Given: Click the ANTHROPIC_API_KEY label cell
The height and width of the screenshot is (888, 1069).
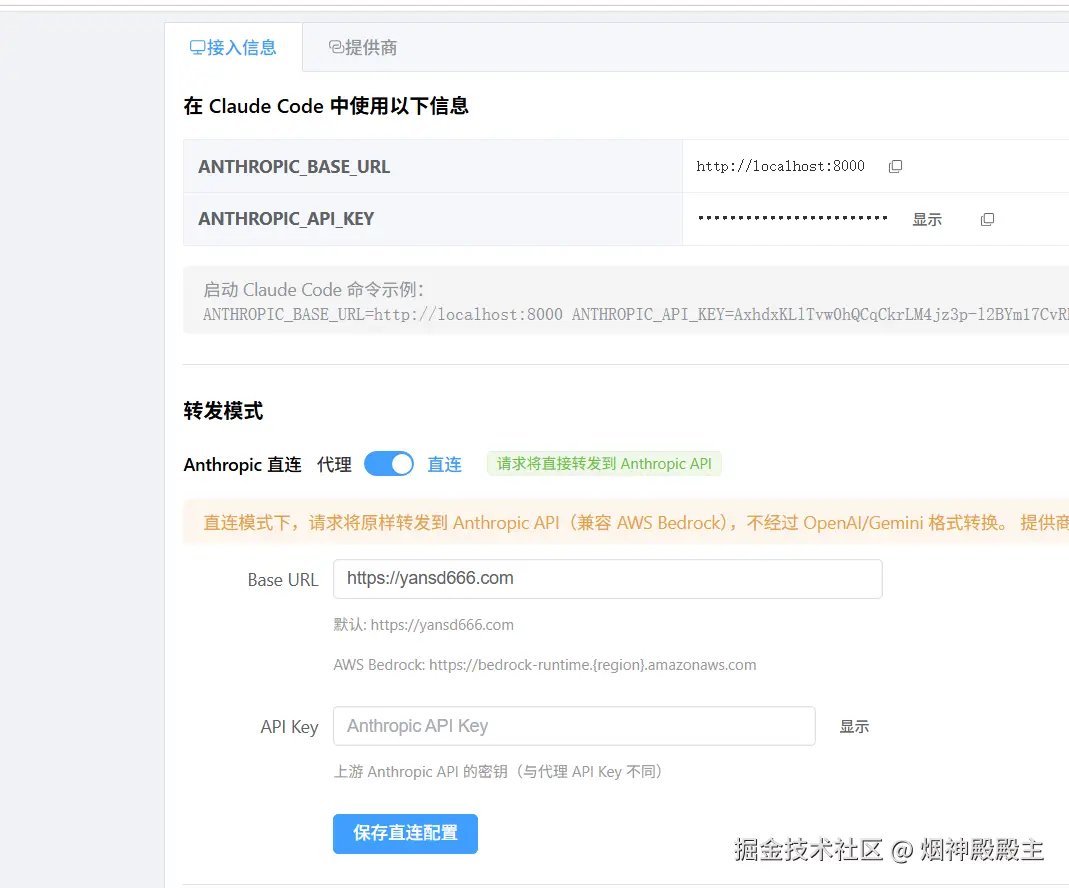Looking at the screenshot, I should [433, 219].
